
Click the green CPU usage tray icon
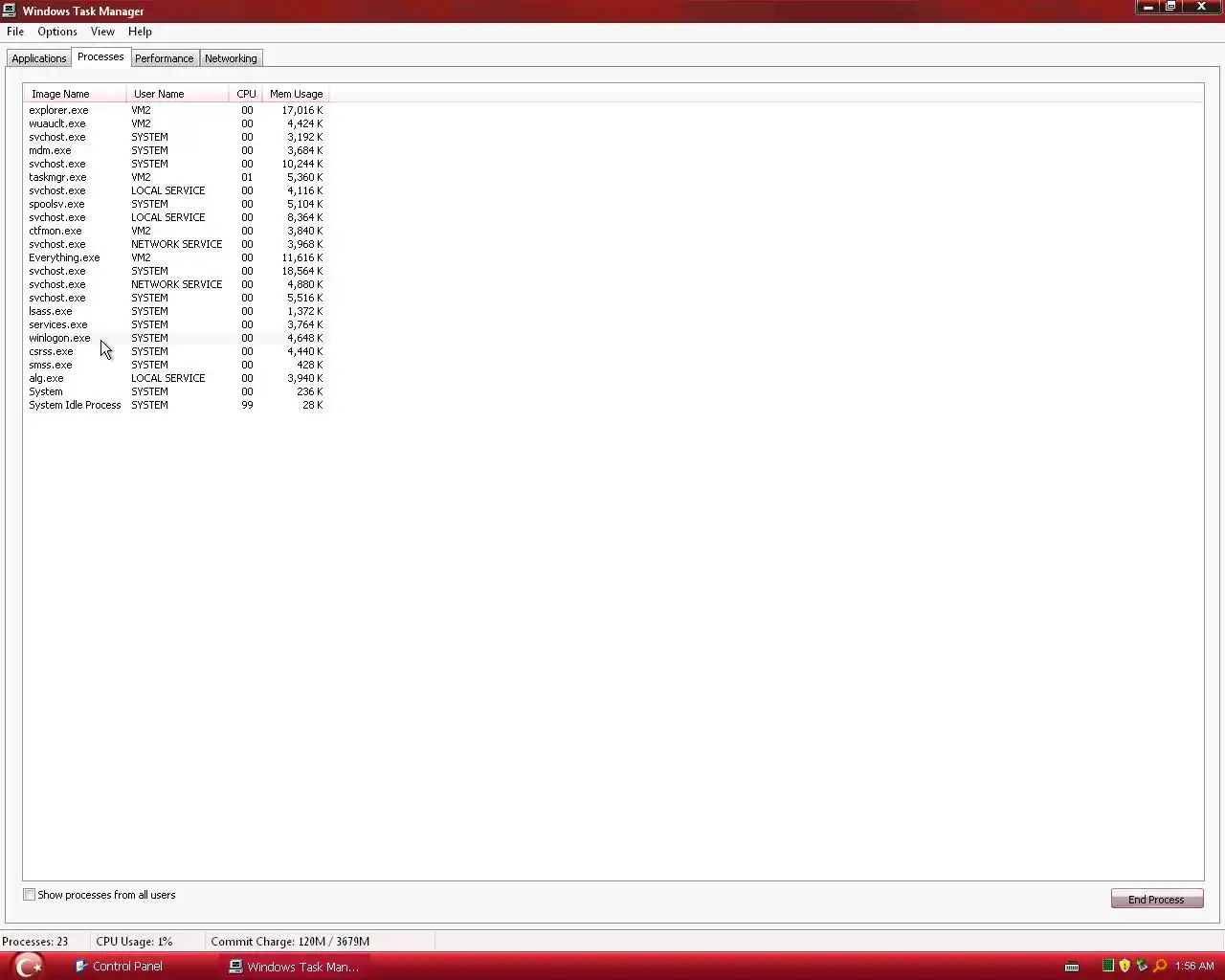pos(1107,966)
